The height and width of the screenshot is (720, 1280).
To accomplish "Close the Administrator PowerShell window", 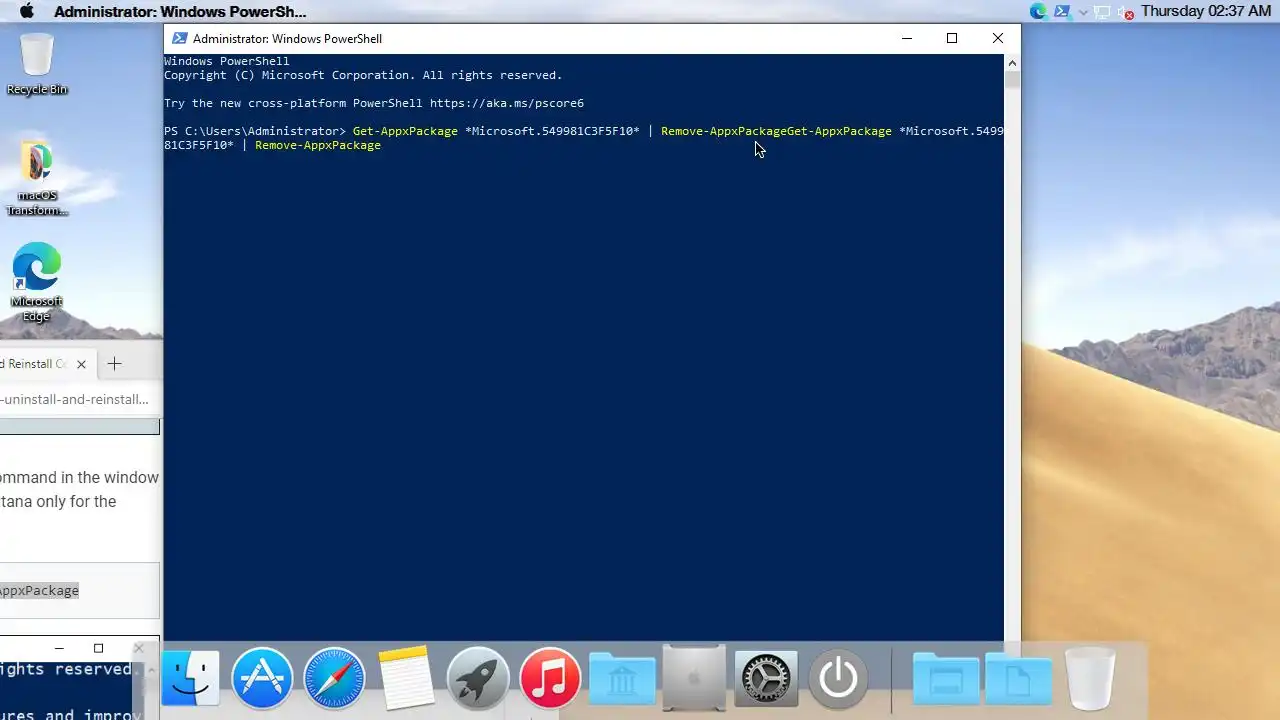I will [x=998, y=38].
